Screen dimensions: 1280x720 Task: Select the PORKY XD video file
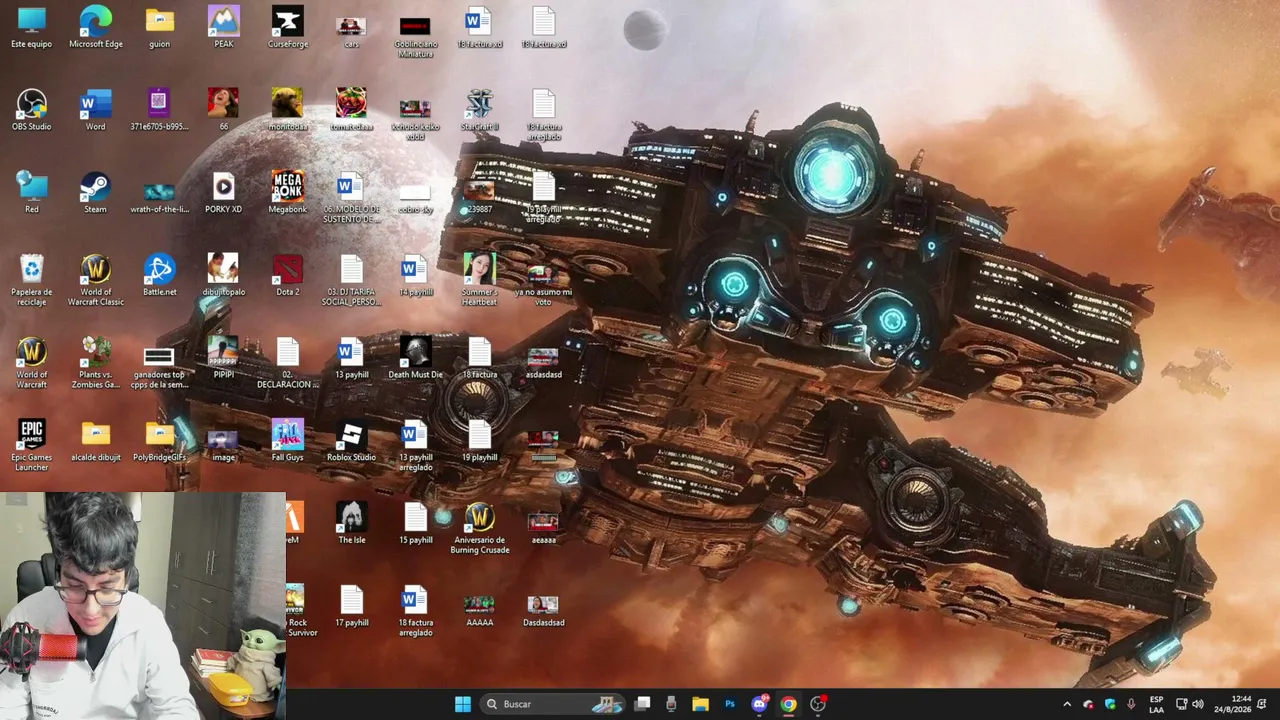223,192
